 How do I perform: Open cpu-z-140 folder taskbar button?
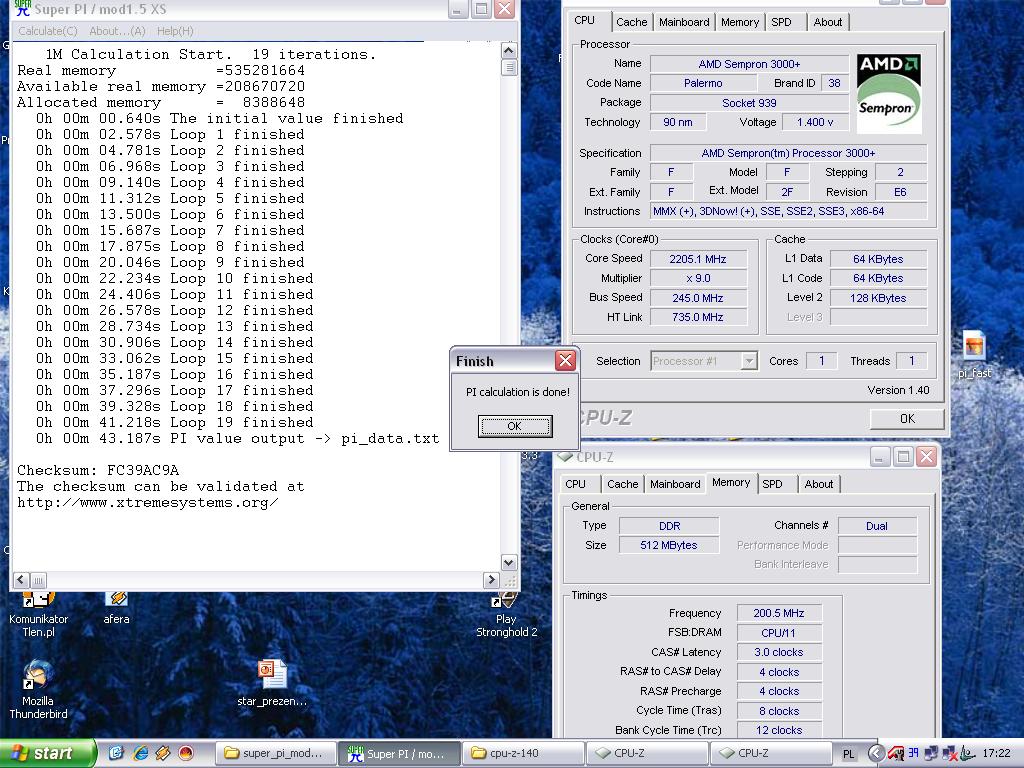(x=522, y=754)
